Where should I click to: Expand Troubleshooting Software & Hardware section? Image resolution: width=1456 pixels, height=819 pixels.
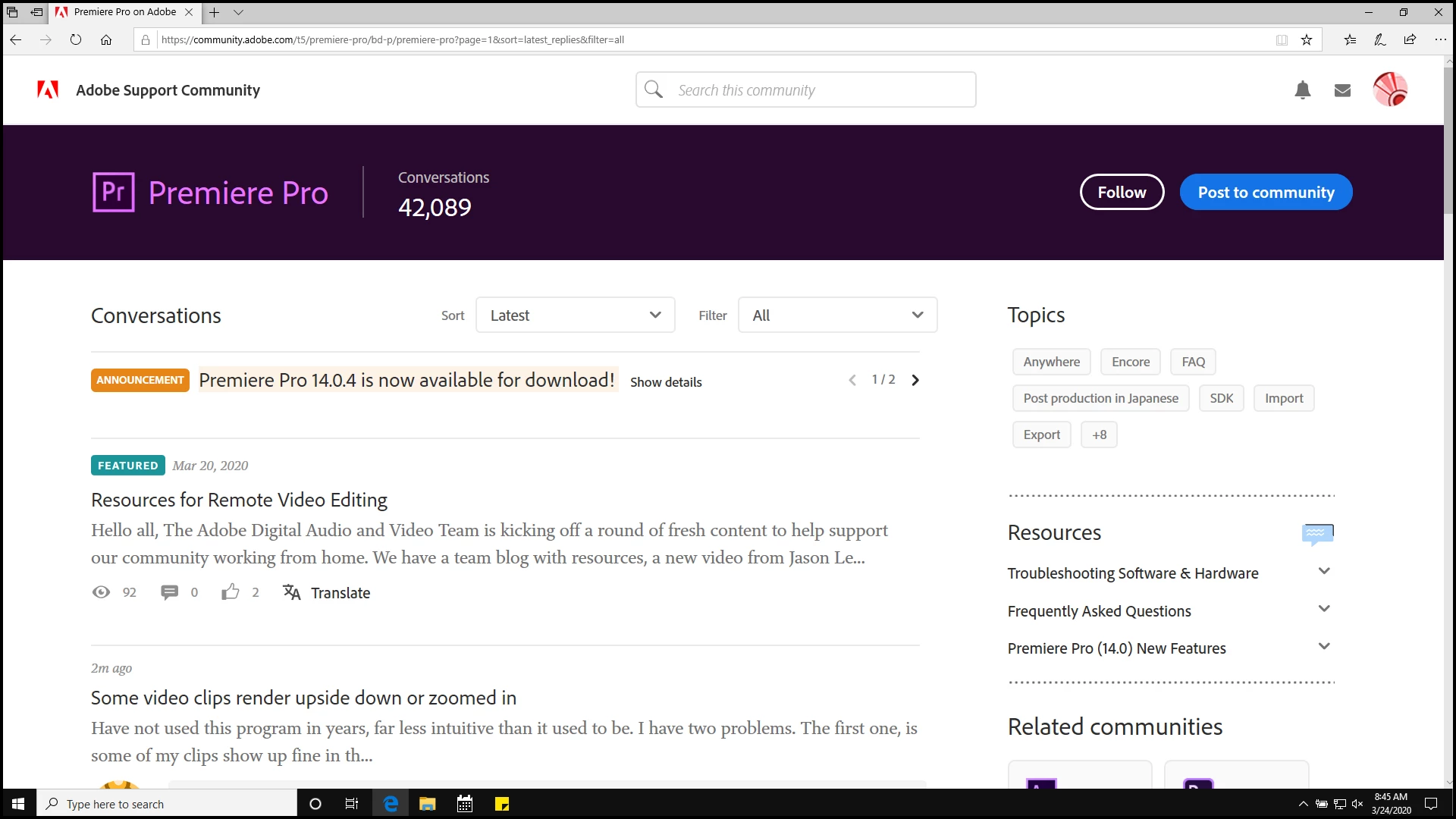[1323, 572]
